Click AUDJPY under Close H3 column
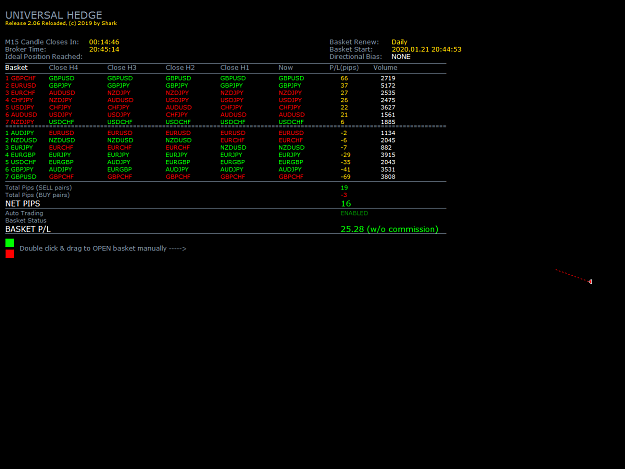625x469 pixels. [x=118, y=162]
